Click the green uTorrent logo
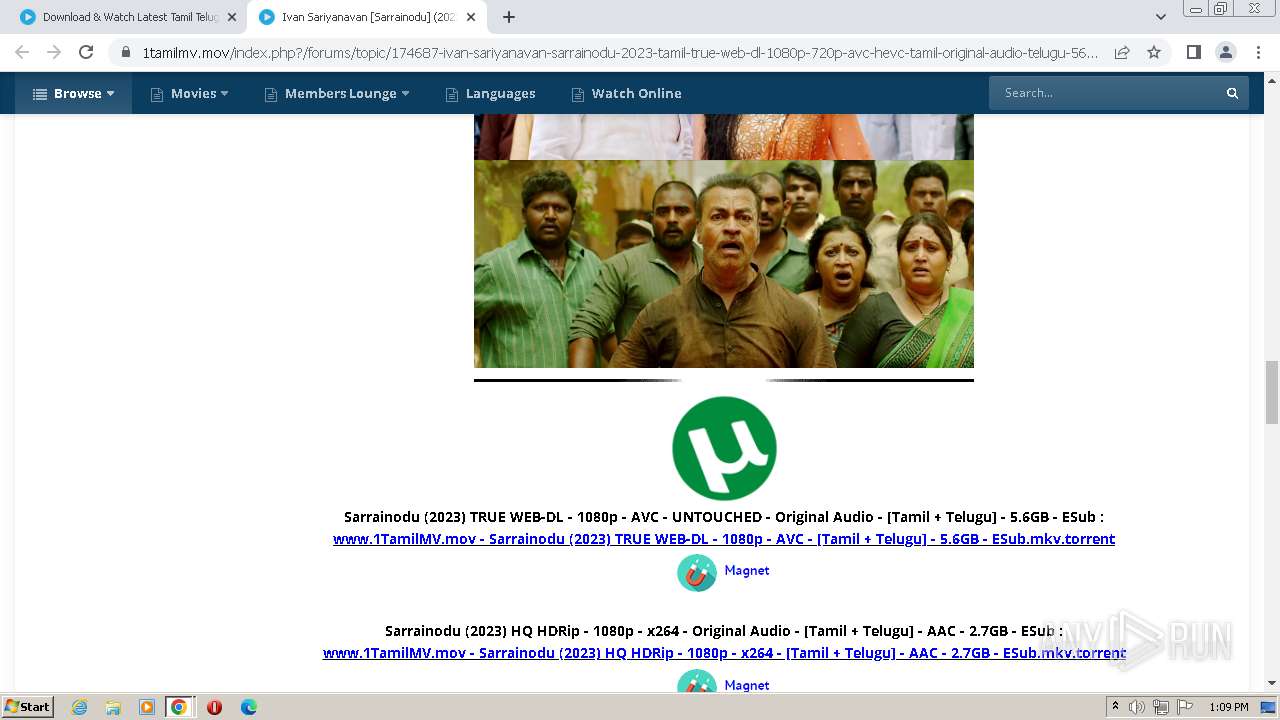Viewport: 1280px width, 720px height. click(x=724, y=448)
